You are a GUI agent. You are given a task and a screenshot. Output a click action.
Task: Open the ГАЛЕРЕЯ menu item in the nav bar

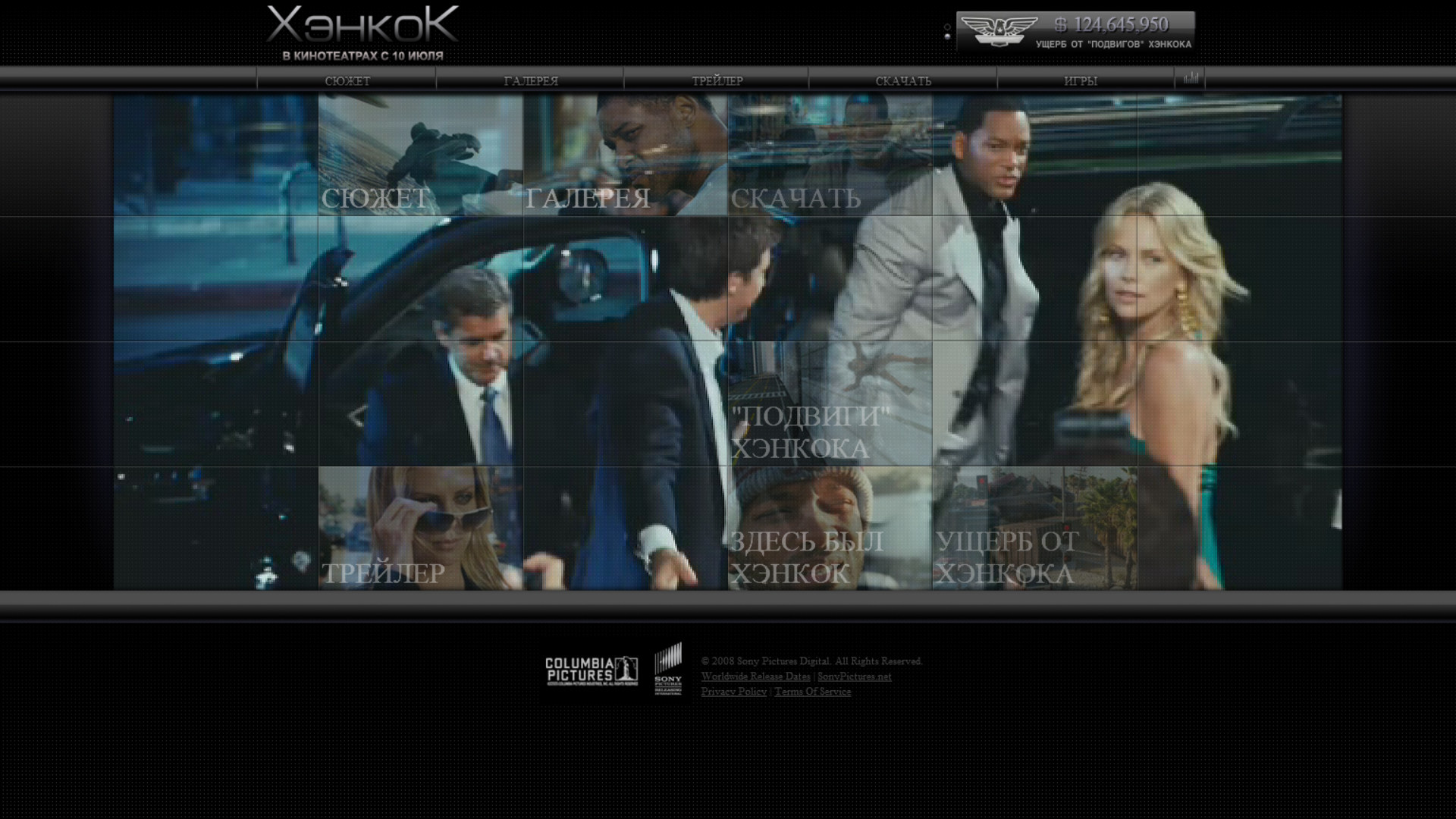pyautogui.click(x=531, y=80)
